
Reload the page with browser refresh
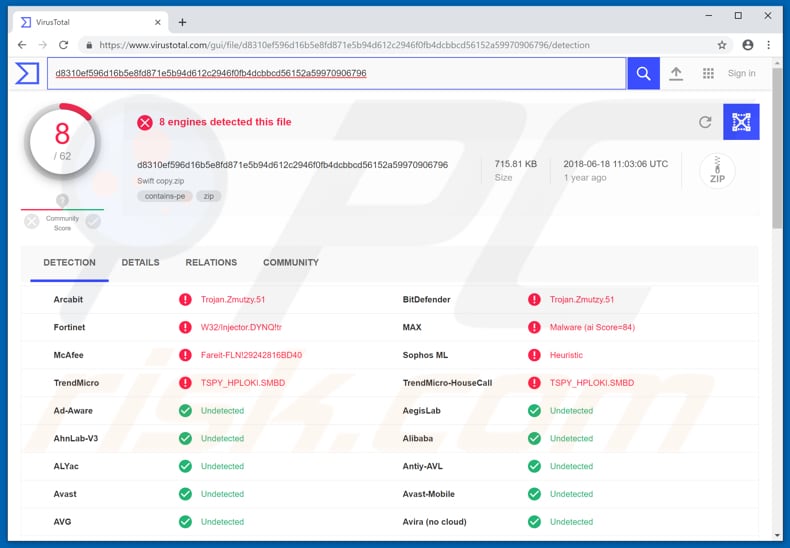pyautogui.click(x=63, y=45)
